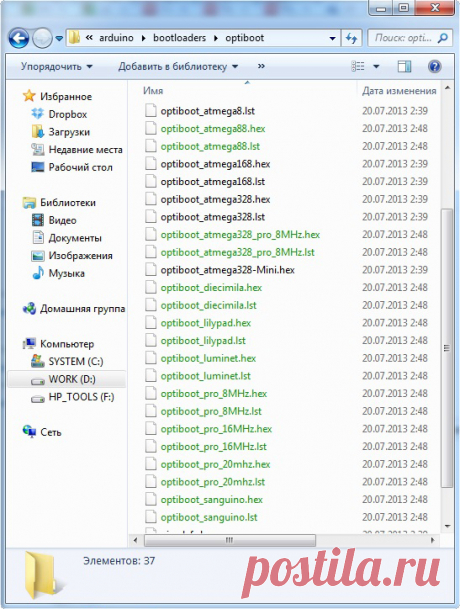Image resolution: width=460 pixels, height=609 pixels.
Task: Open the WORK (D:) drive
Action: 72,379
